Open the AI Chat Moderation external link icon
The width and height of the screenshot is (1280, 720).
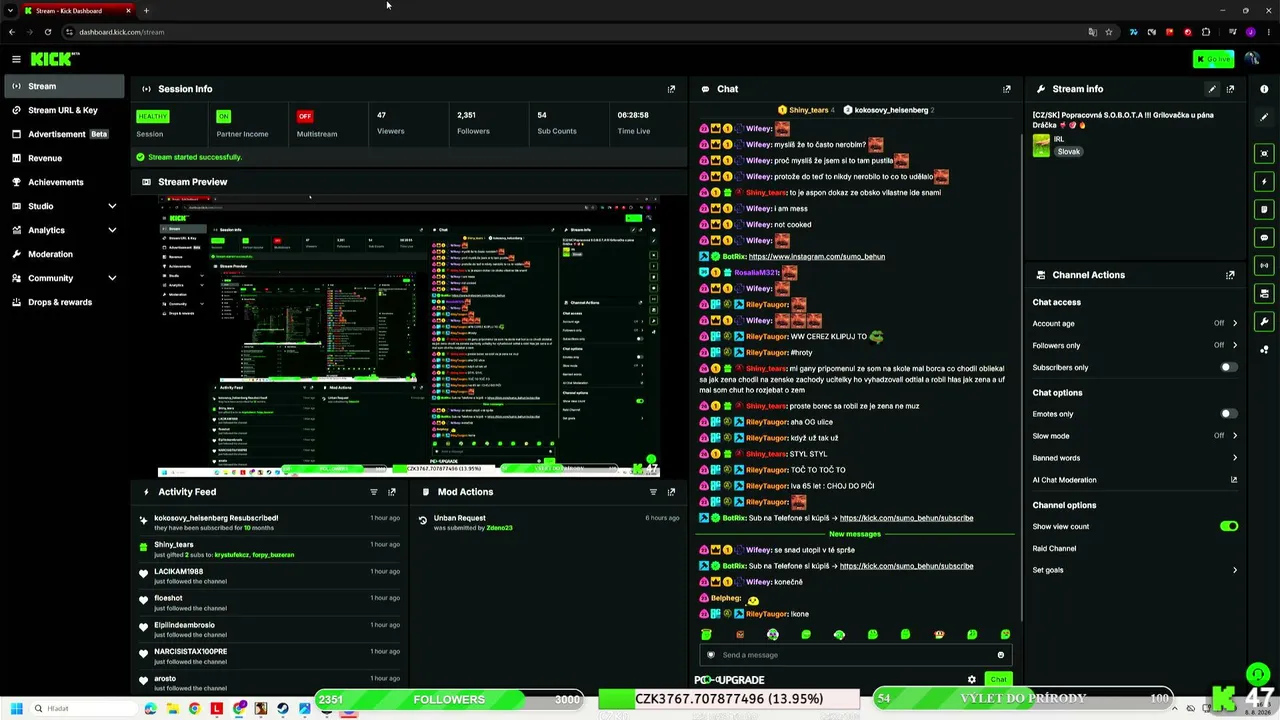[1234, 480]
